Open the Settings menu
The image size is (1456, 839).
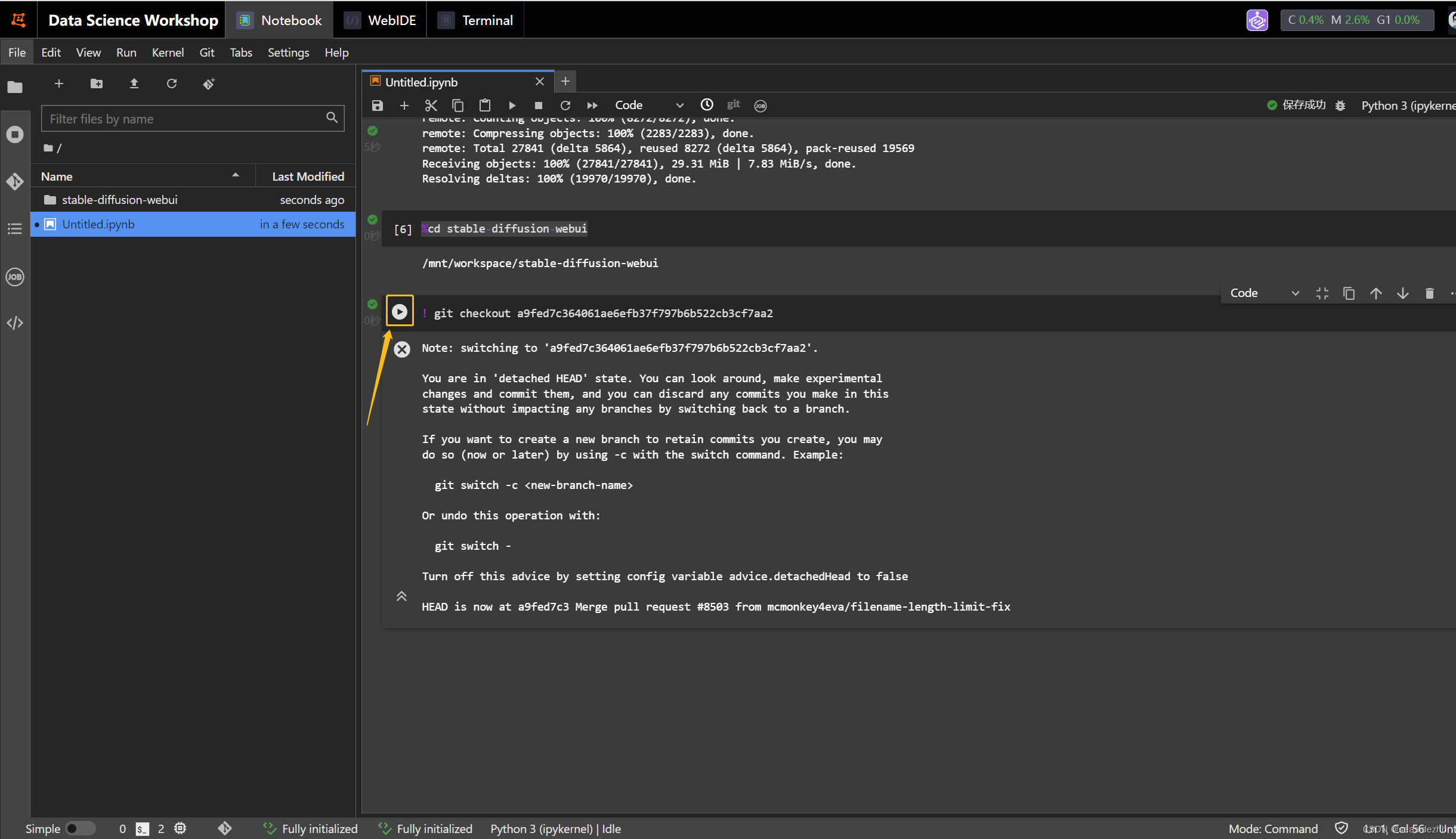288,52
